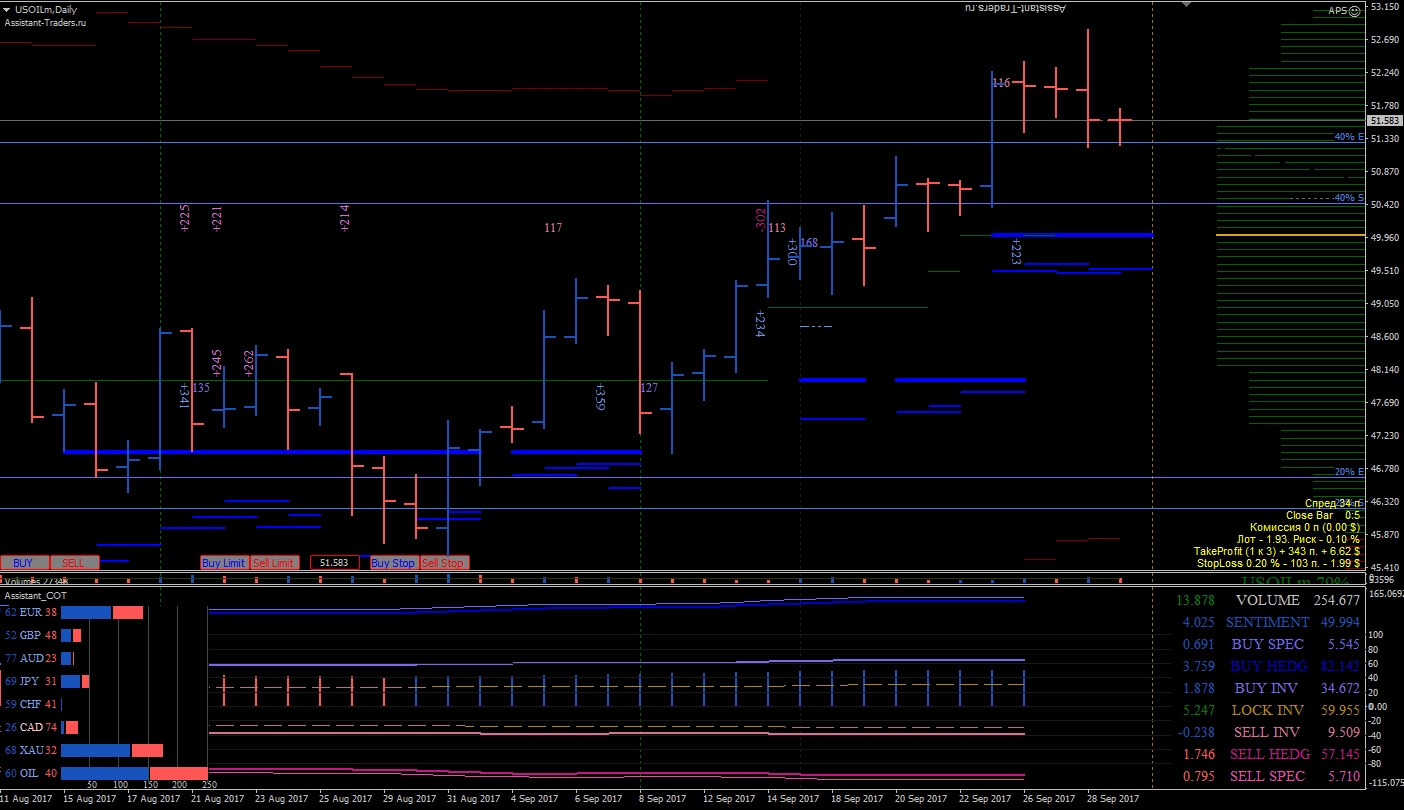Click the BUY SPEC label

1269,645
